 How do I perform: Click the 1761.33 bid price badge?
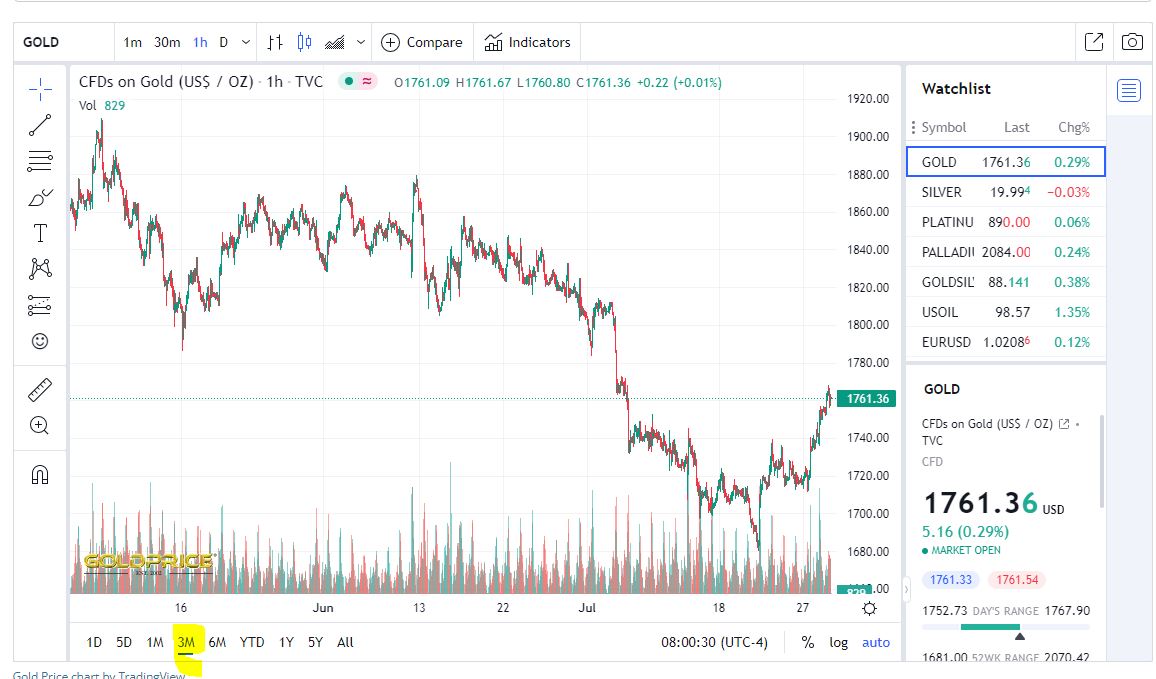point(951,579)
